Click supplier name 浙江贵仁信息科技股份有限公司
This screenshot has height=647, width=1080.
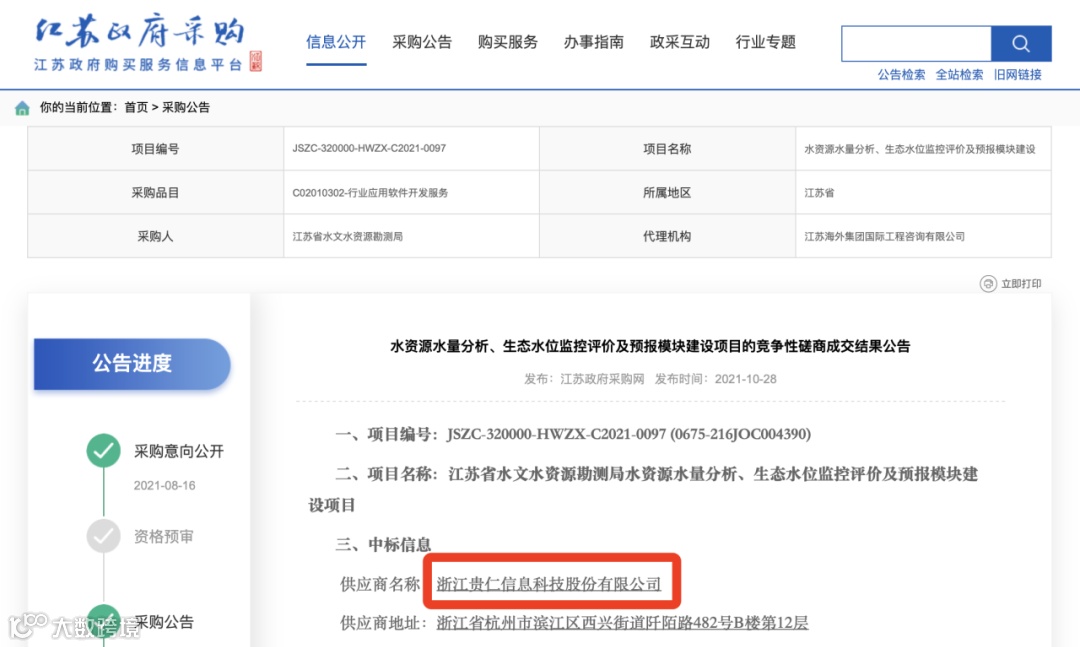[x=548, y=584]
